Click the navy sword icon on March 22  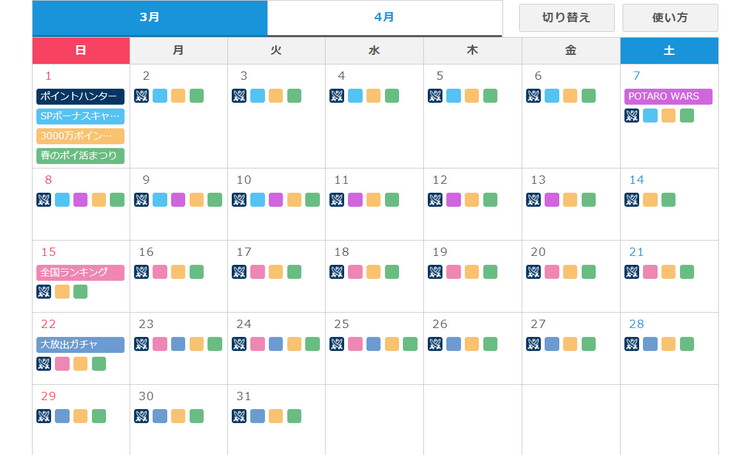click(x=44, y=364)
